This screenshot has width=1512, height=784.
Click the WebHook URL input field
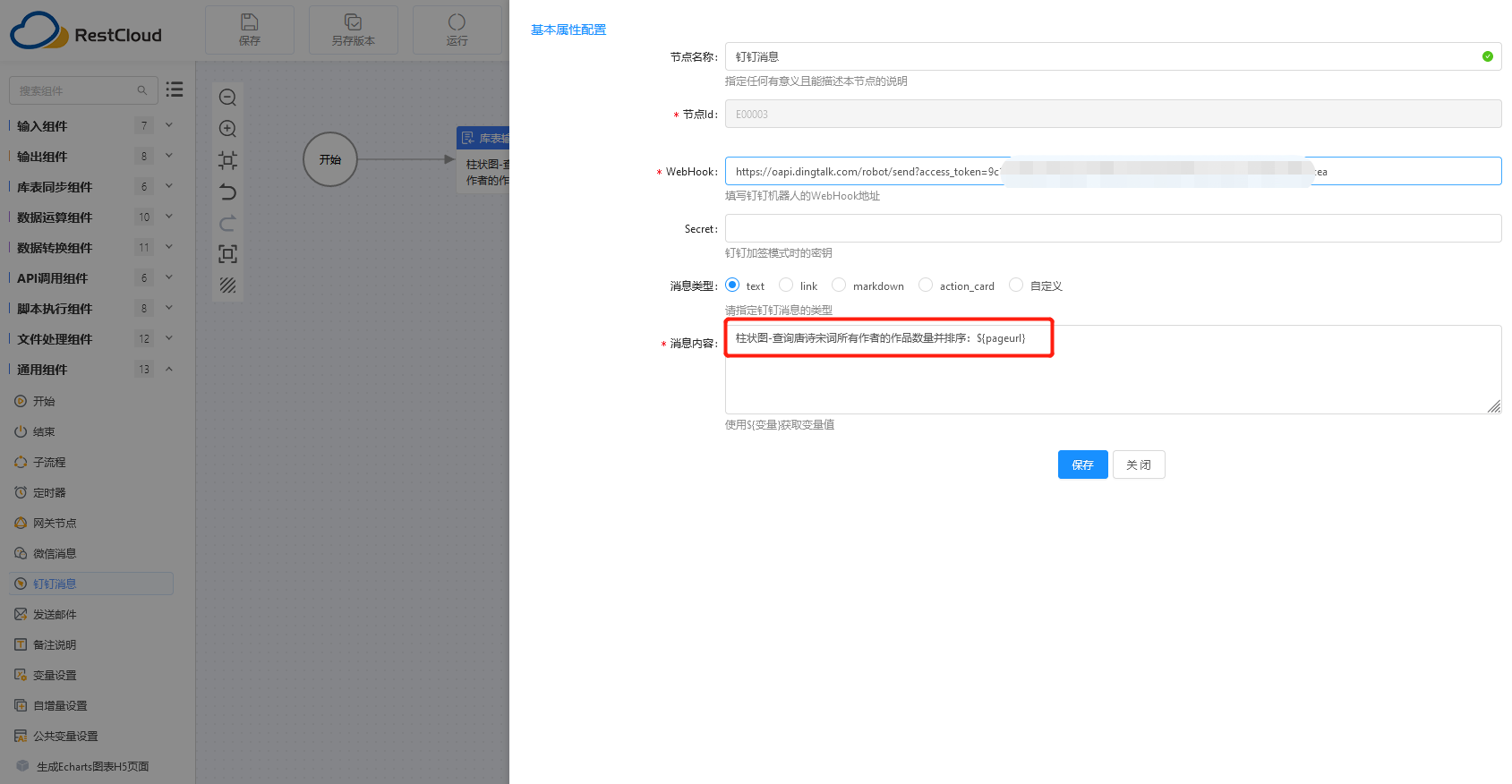[1113, 171]
